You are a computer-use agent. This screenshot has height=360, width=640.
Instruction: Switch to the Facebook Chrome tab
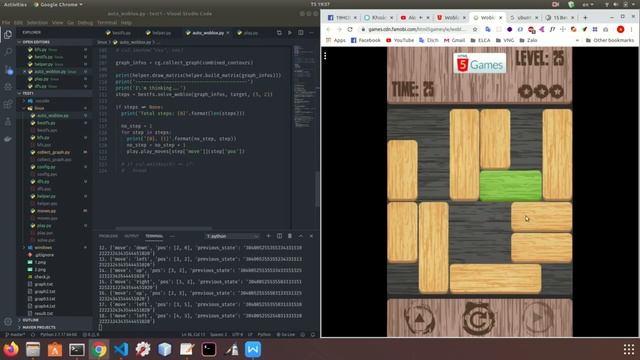click(x=342, y=18)
